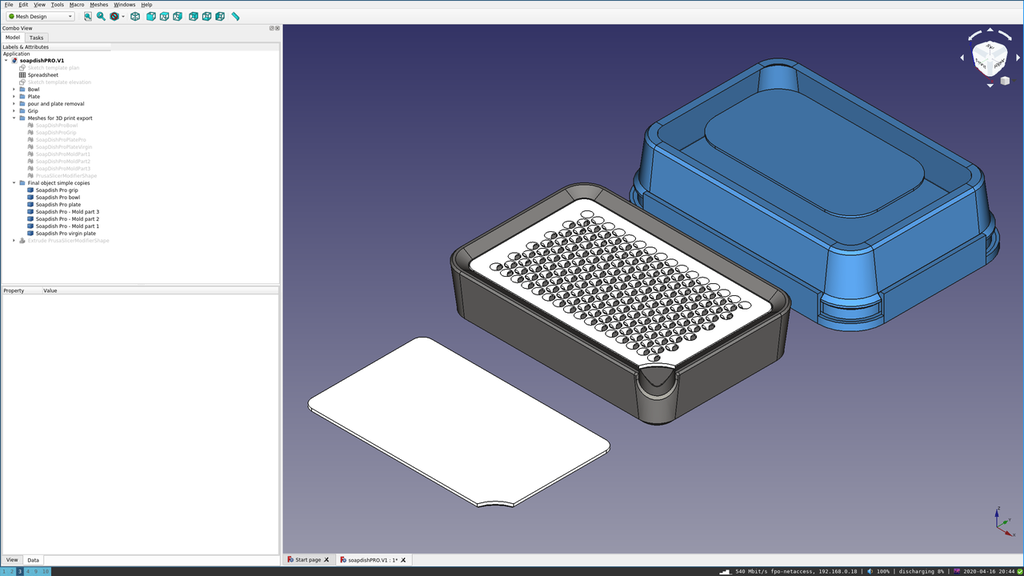Viewport: 1024px width, 576px height.
Task: Rotate view clockwise with nav cube arc arrow
Action: (1006, 35)
